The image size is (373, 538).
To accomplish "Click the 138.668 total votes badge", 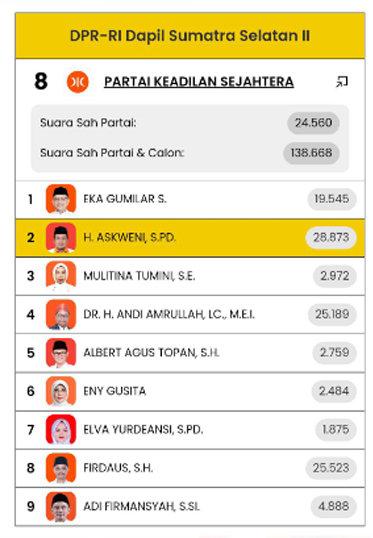I will coord(311,153).
